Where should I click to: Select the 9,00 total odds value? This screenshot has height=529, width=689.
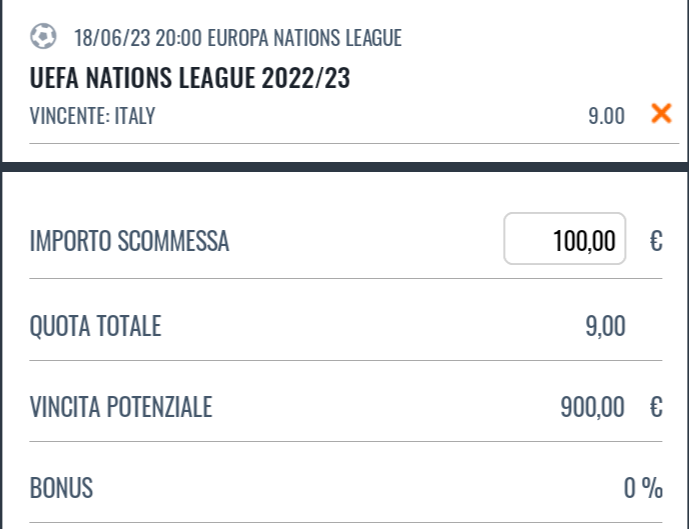click(x=605, y=326)
